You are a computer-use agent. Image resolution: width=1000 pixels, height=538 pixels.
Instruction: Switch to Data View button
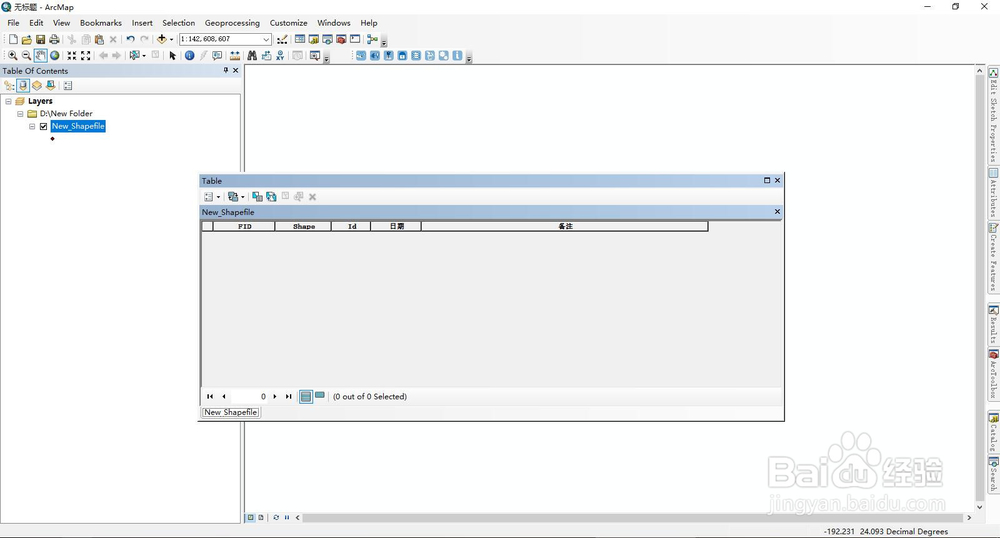point(251,518)
